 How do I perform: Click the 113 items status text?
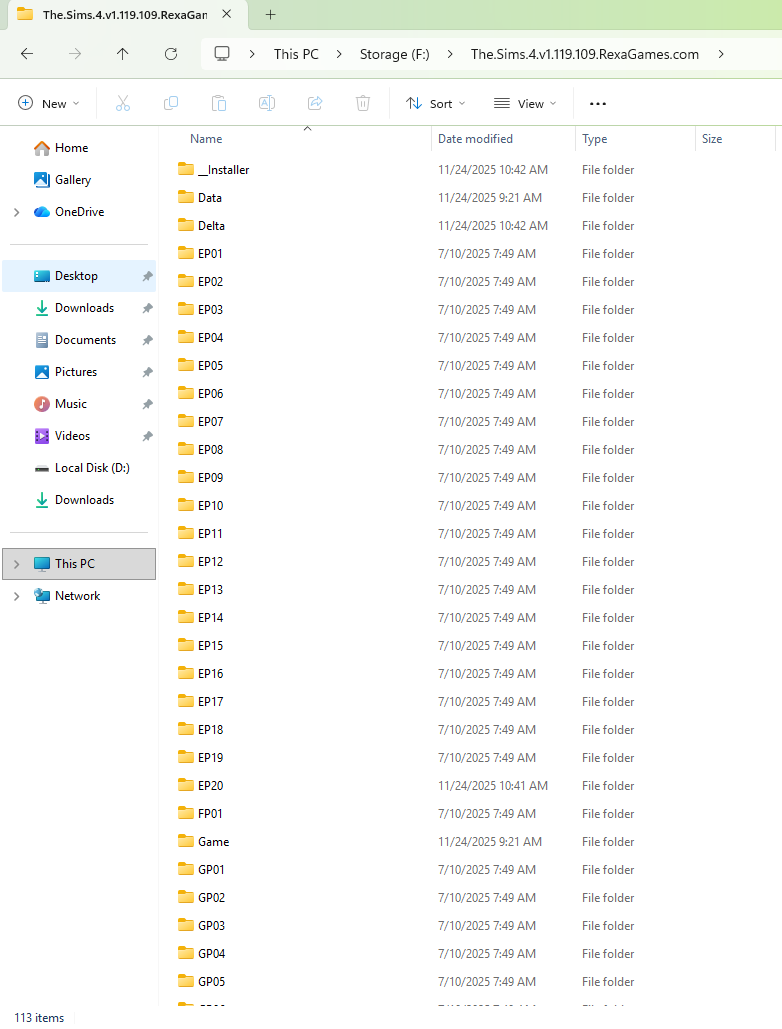pyautogui.click(x=39, y=1018)
